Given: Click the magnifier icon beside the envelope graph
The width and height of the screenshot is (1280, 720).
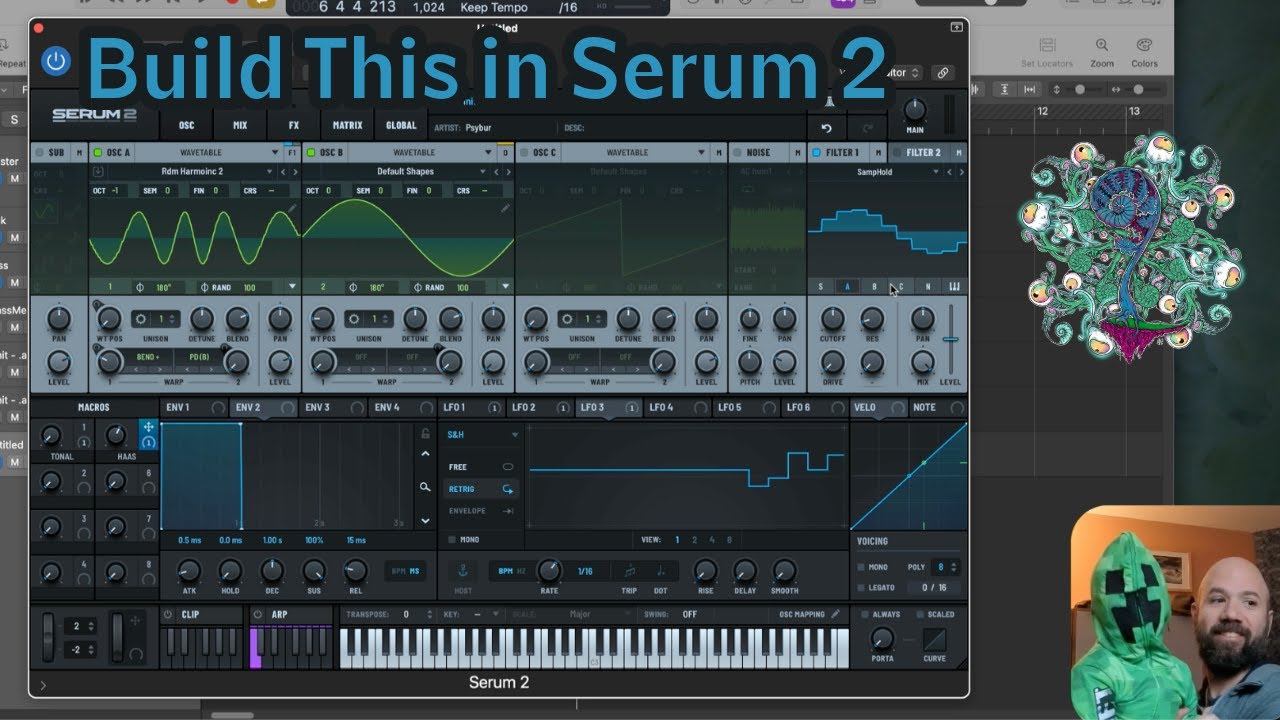Looking at the screenshot, I should pos(425,487).
